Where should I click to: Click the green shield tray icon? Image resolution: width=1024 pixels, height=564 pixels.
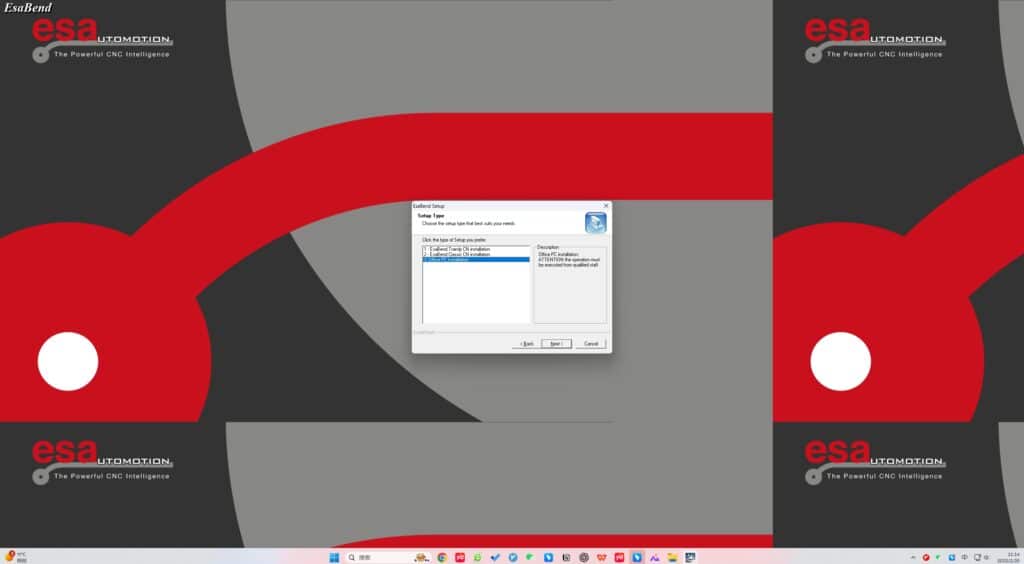click(938, 557)
